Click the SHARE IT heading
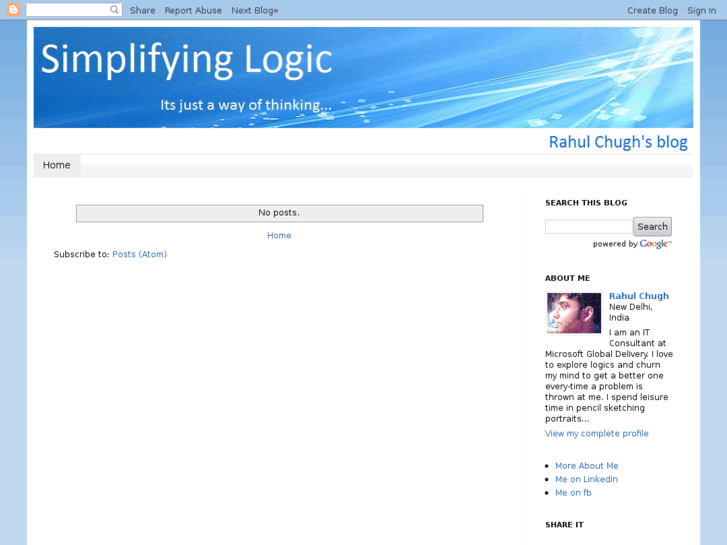Screen dimensions: 727x545 564,525
